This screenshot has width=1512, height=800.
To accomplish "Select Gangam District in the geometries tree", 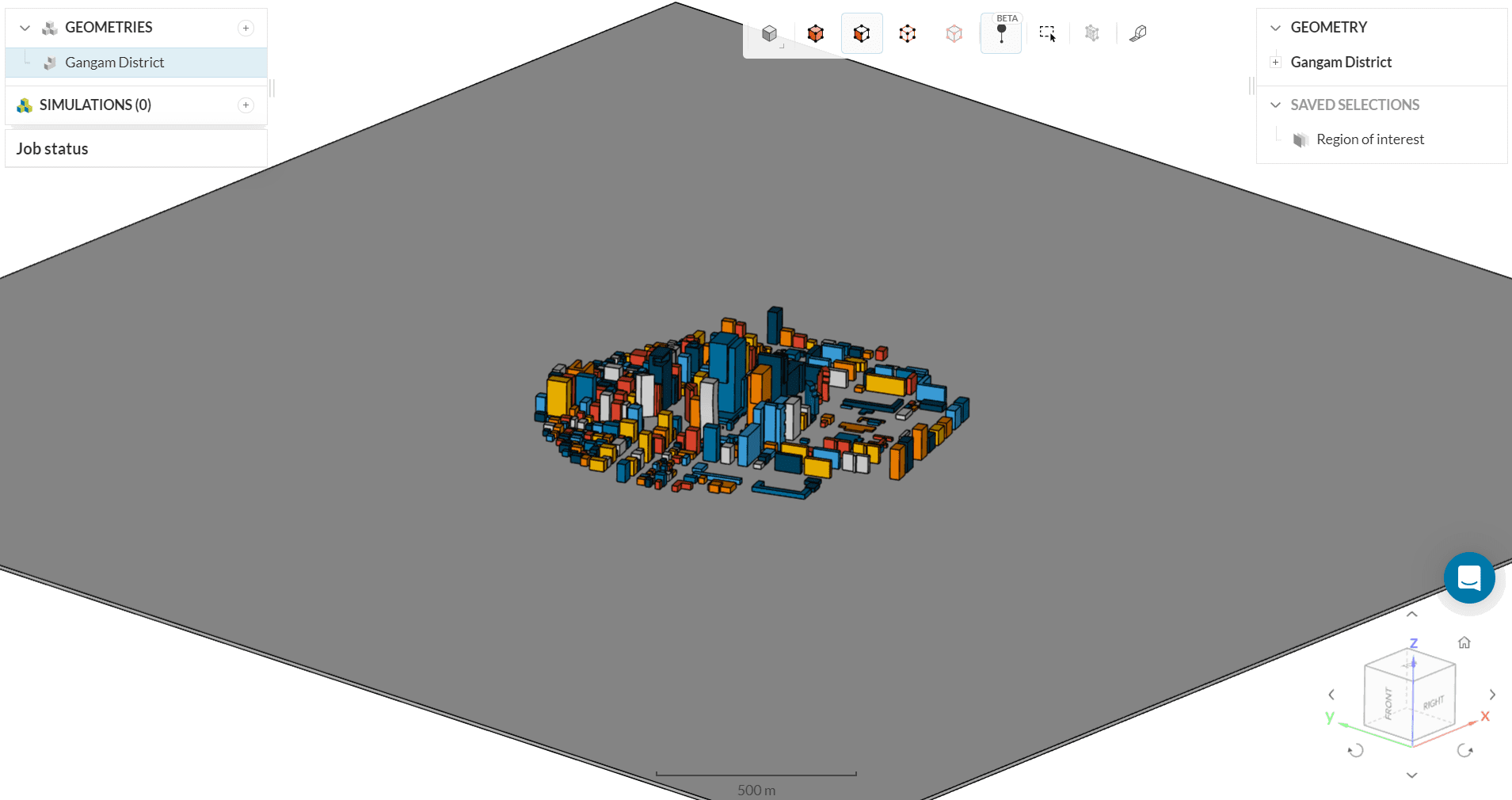I will click(115, 63).
